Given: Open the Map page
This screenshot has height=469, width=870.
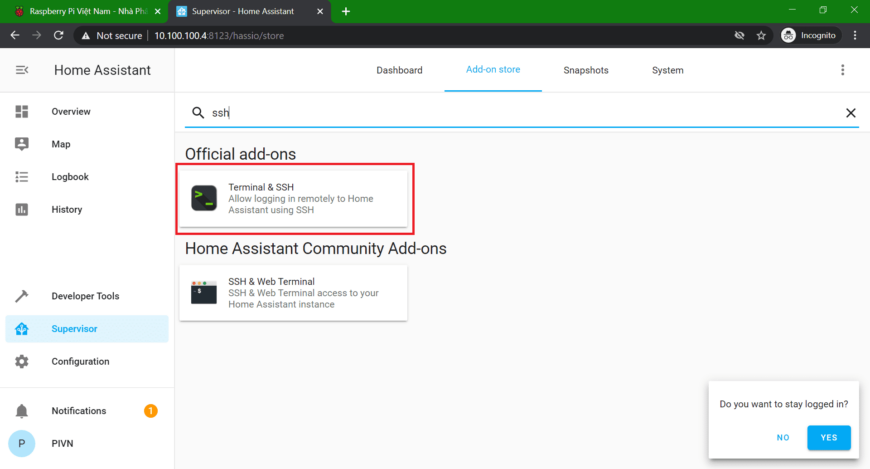Looking at the screenshot, I should click(x=60, y=144).
